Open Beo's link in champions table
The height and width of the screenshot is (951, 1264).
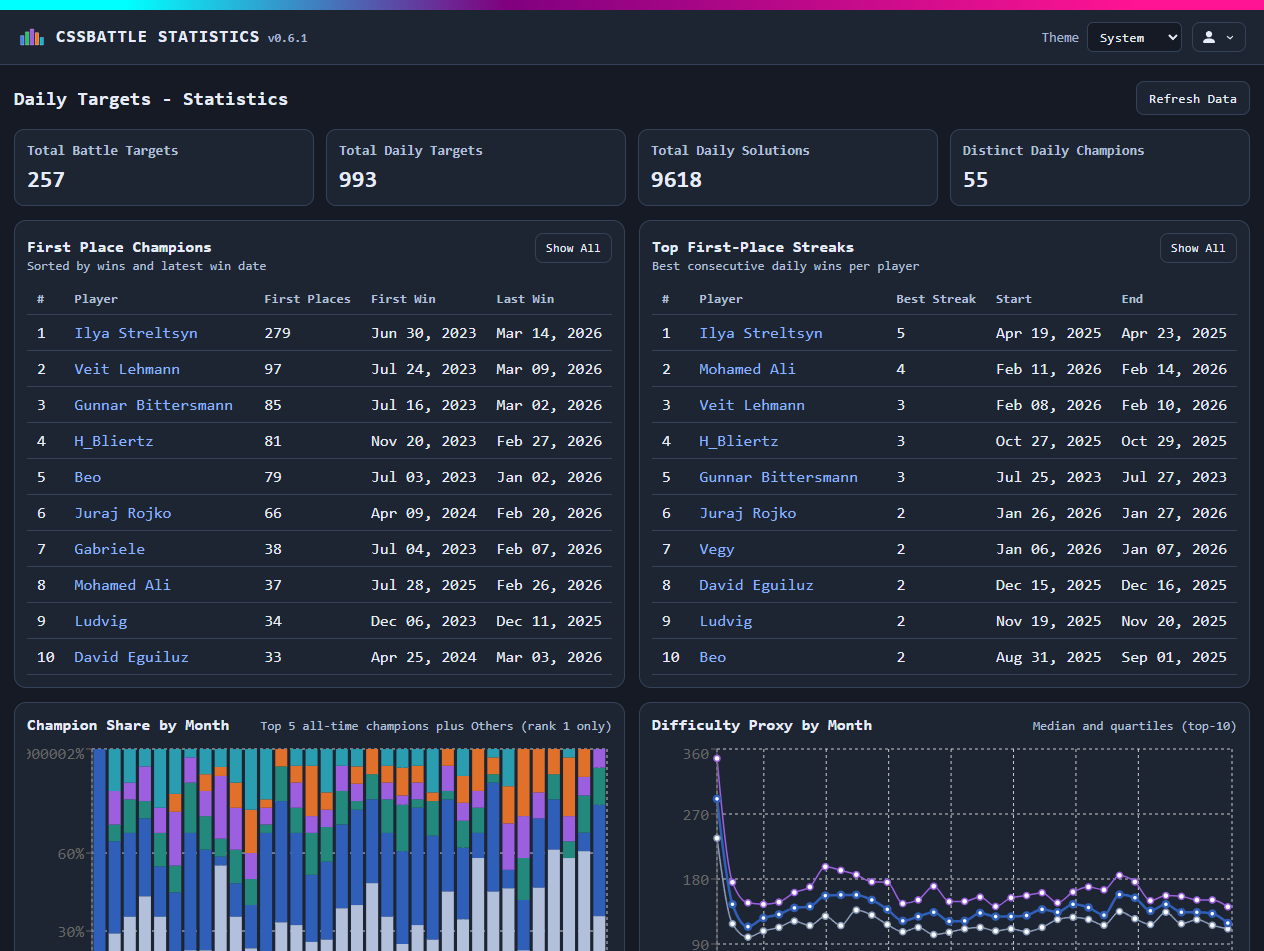[87, 477]
